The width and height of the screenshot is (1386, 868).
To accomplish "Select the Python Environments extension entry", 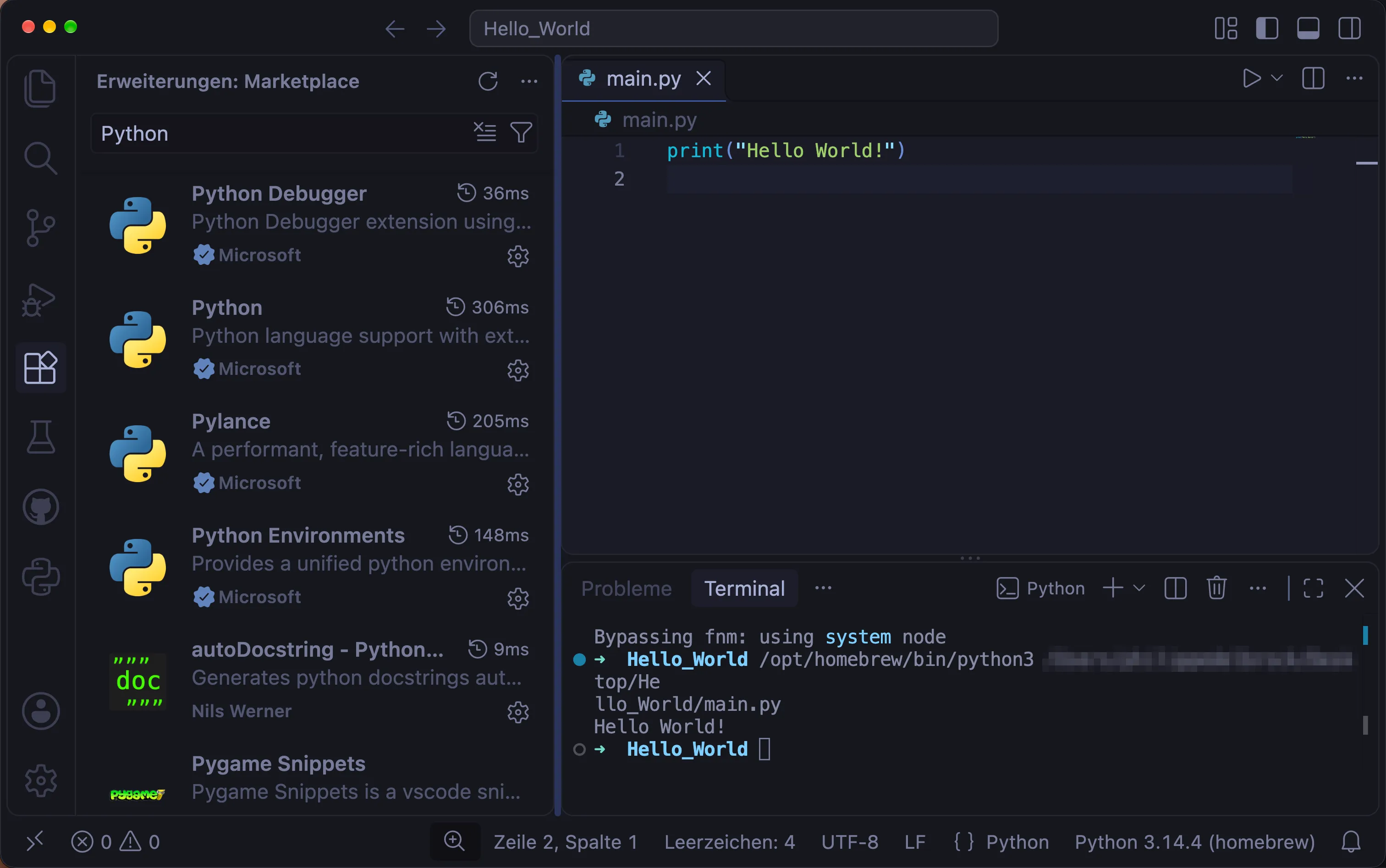I will pyautogui.click(x=314, y=567).
